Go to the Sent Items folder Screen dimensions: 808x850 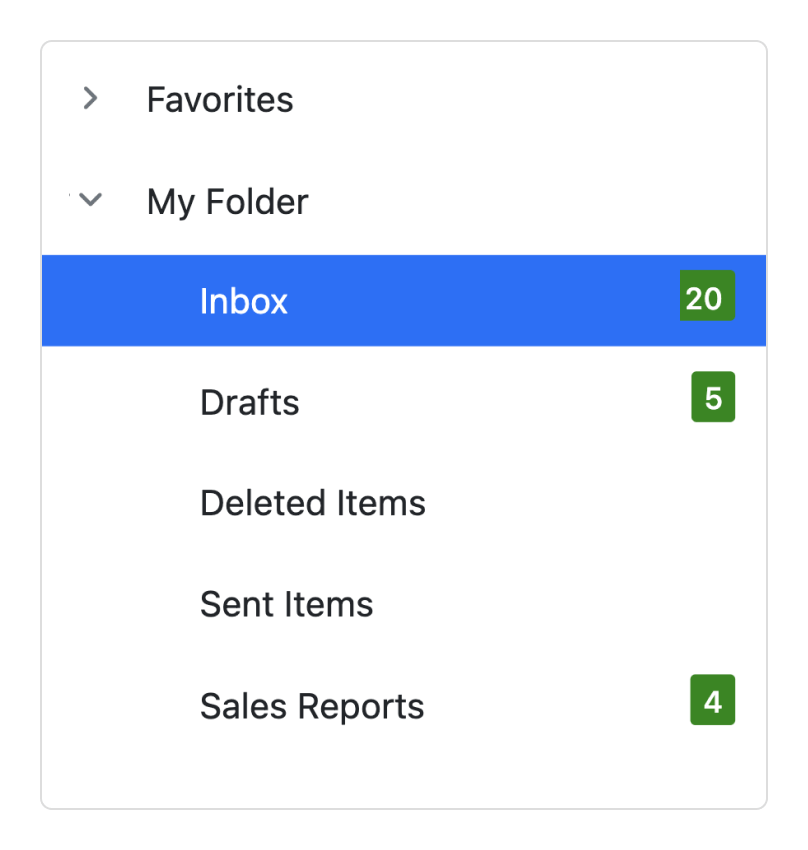point(286,604)
